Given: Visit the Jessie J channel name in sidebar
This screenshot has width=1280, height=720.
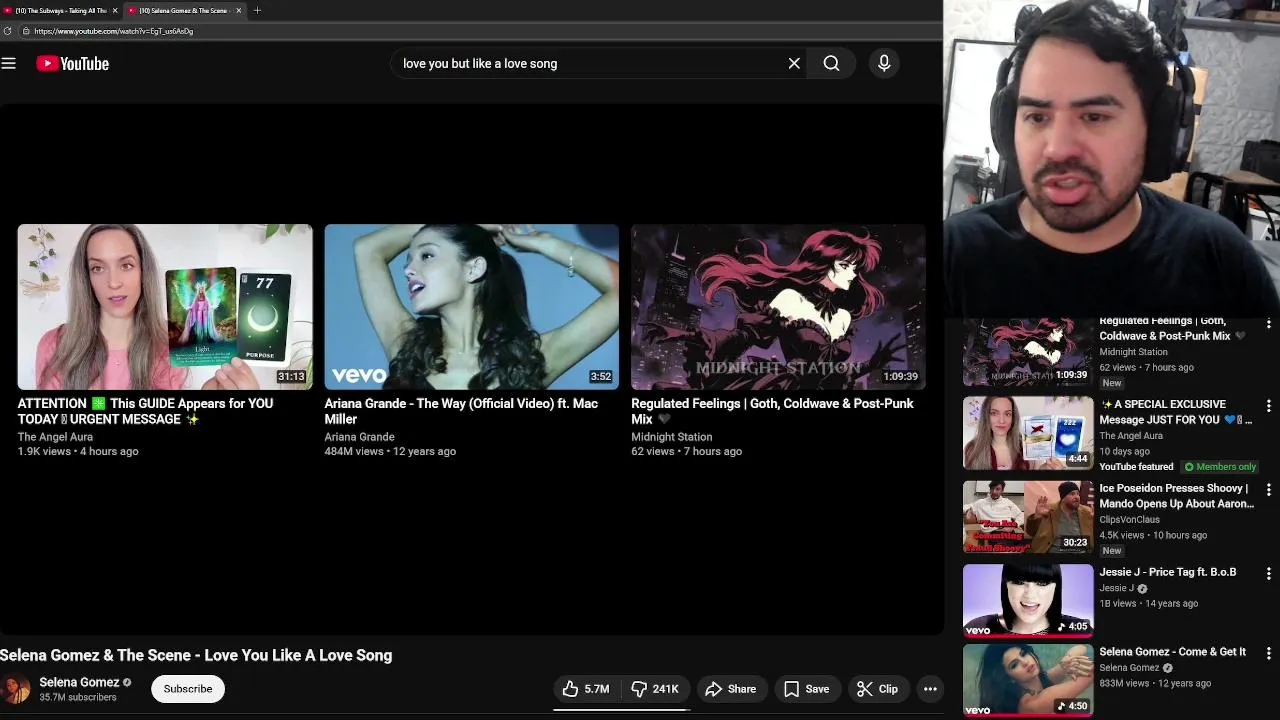Looking at the screenshot, I should [x=1117, y=588].
